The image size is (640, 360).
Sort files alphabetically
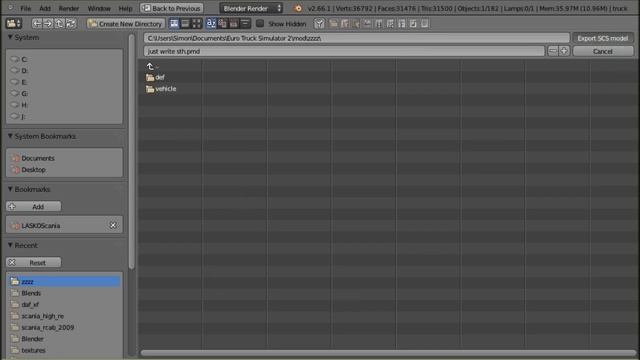pos(211,24)
